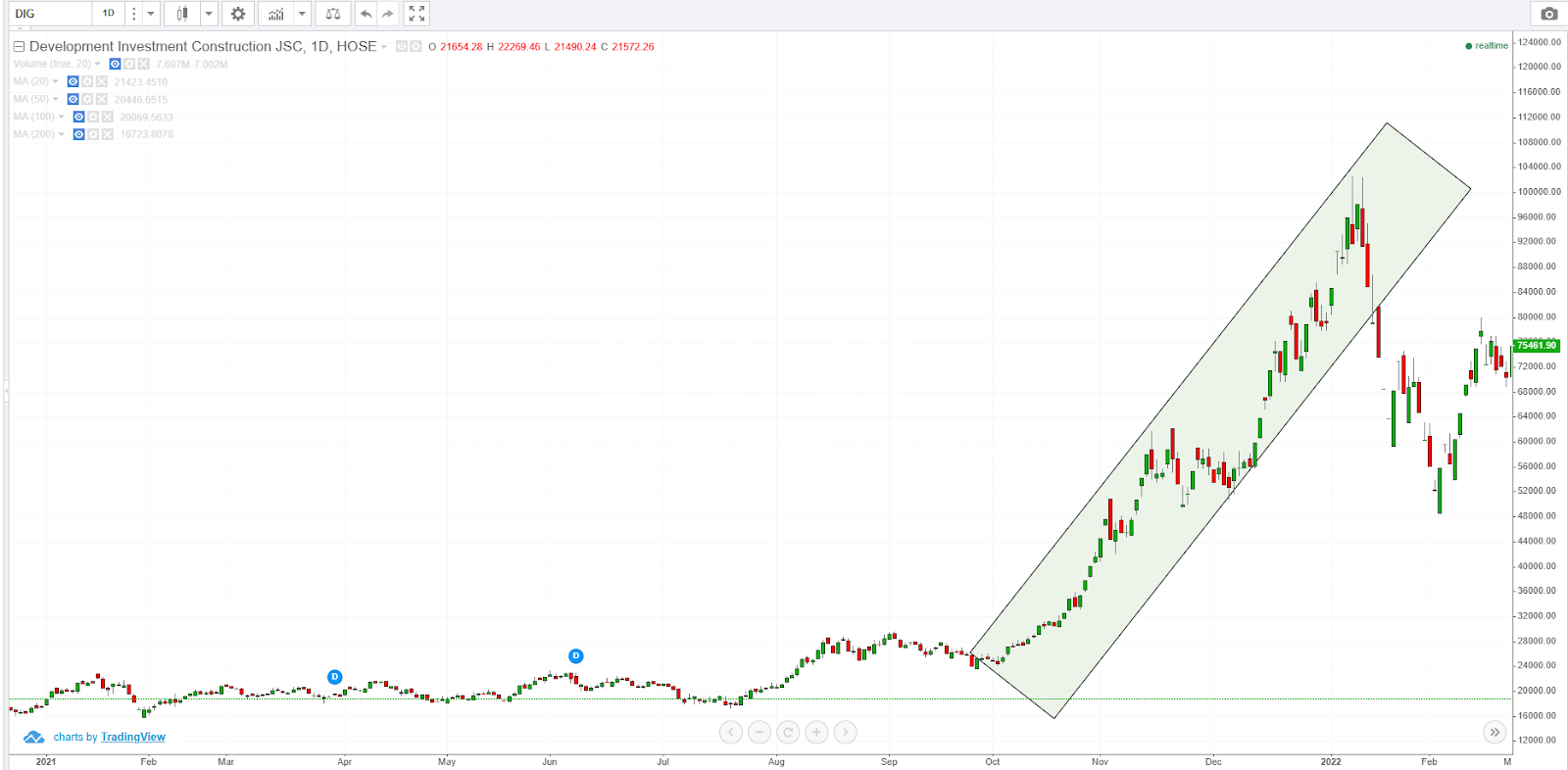Screen dimensions: 1568x770
Task: Jump to latest bar double-arrow button
Action: click(x=1494, y=732)
